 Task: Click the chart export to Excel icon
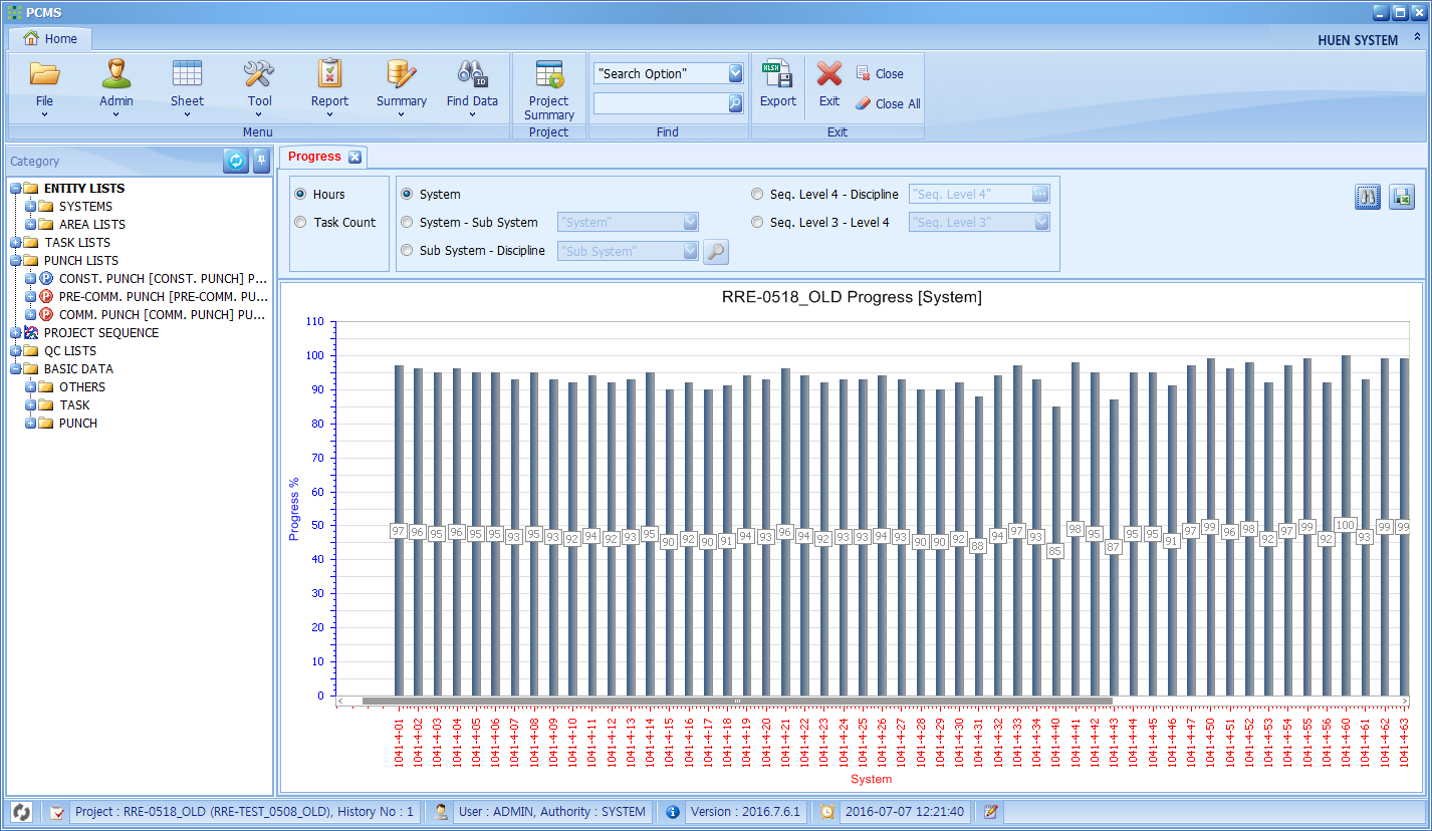[x=1401, y=198]
